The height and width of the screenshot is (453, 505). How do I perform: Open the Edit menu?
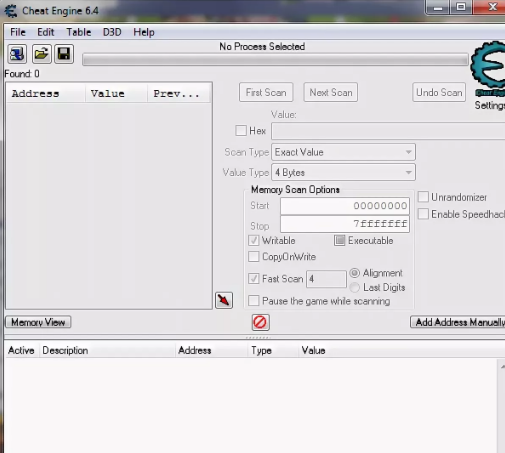pos(45,32)
